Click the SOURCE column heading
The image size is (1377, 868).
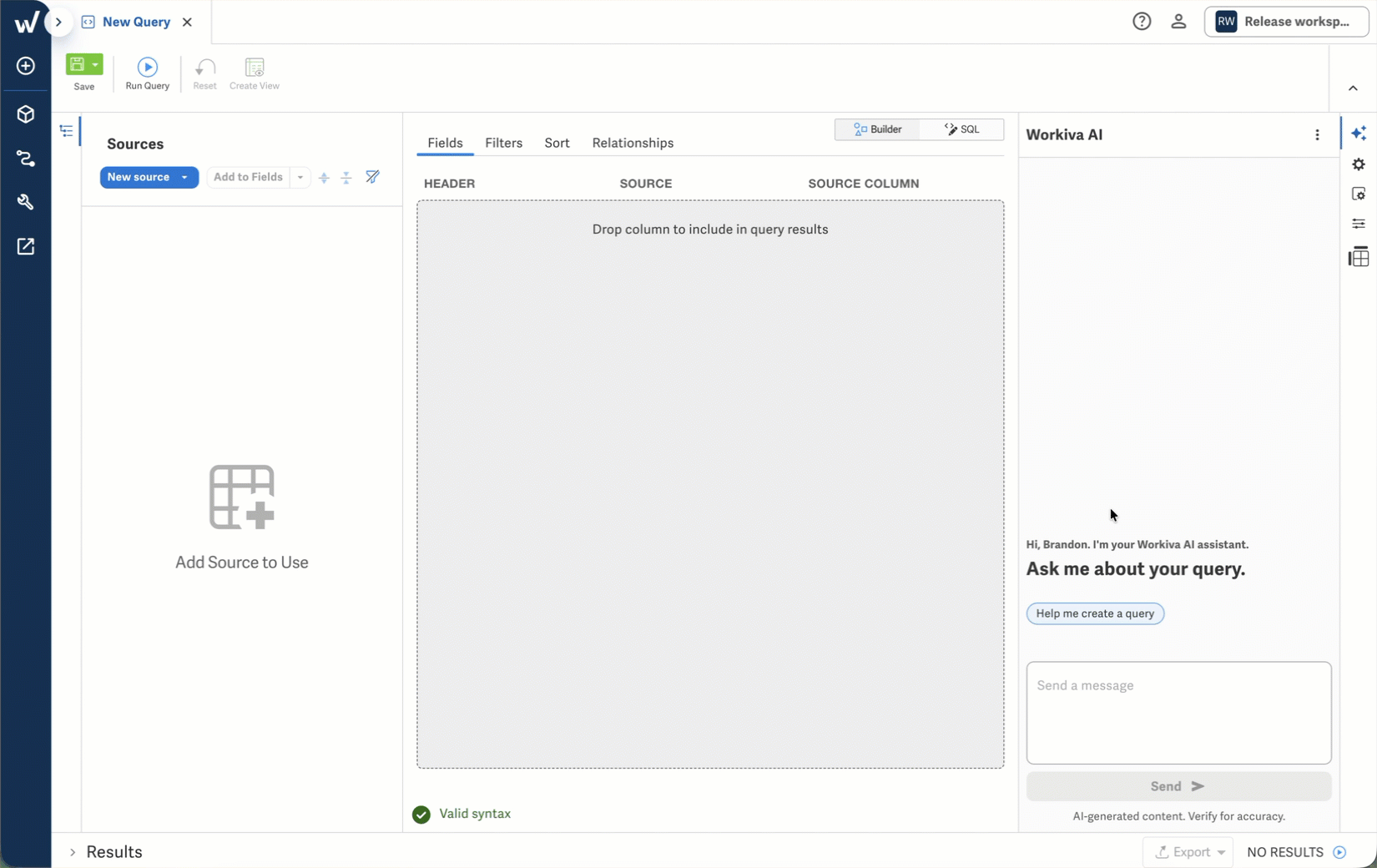645,184
